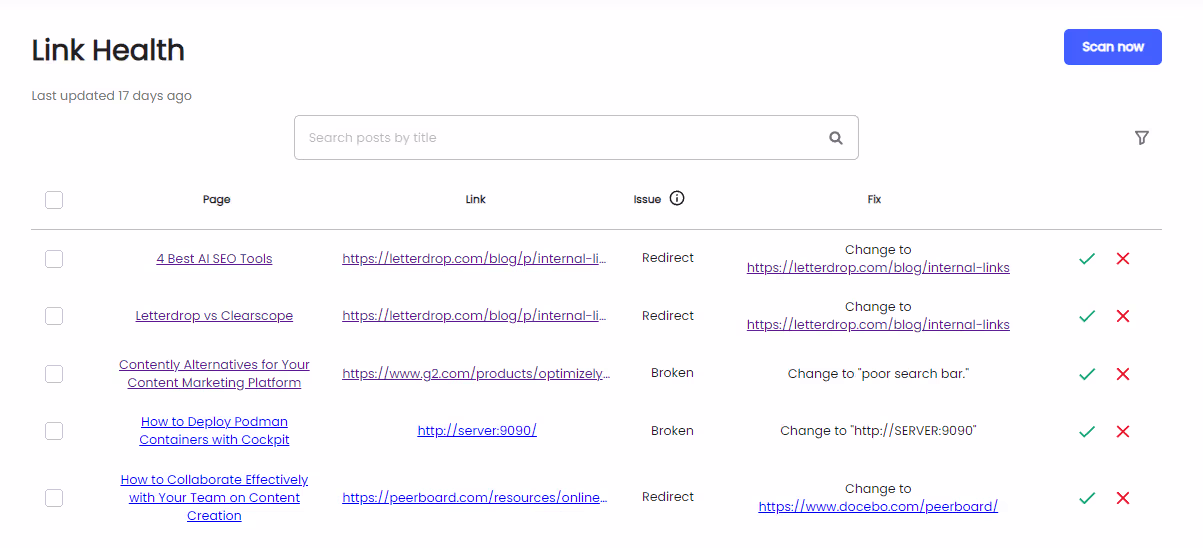Open Contently Alternatives page link
1203x548 pixels.
pos(214,374)
